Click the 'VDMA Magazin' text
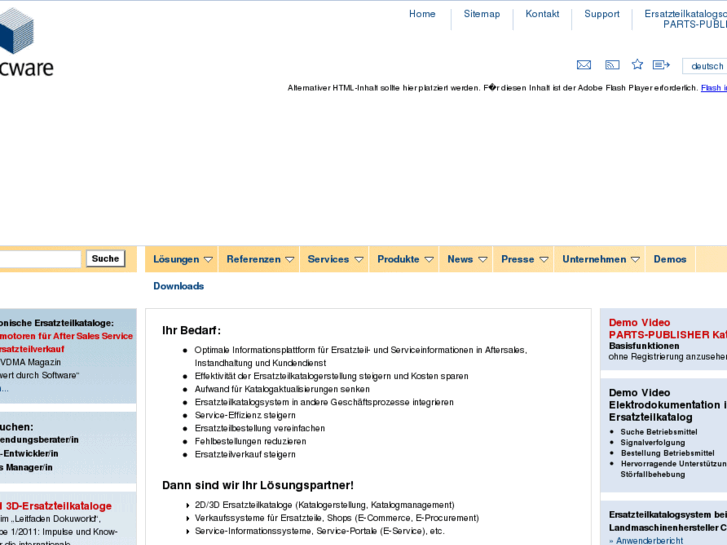Viewport: 727px width, 545px height. pos(31,362)
